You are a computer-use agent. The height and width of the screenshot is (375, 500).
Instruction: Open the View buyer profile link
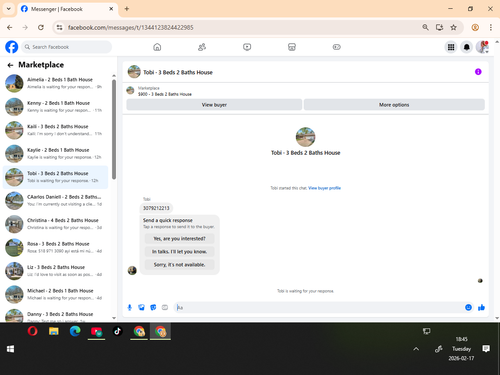coord(324,188)
